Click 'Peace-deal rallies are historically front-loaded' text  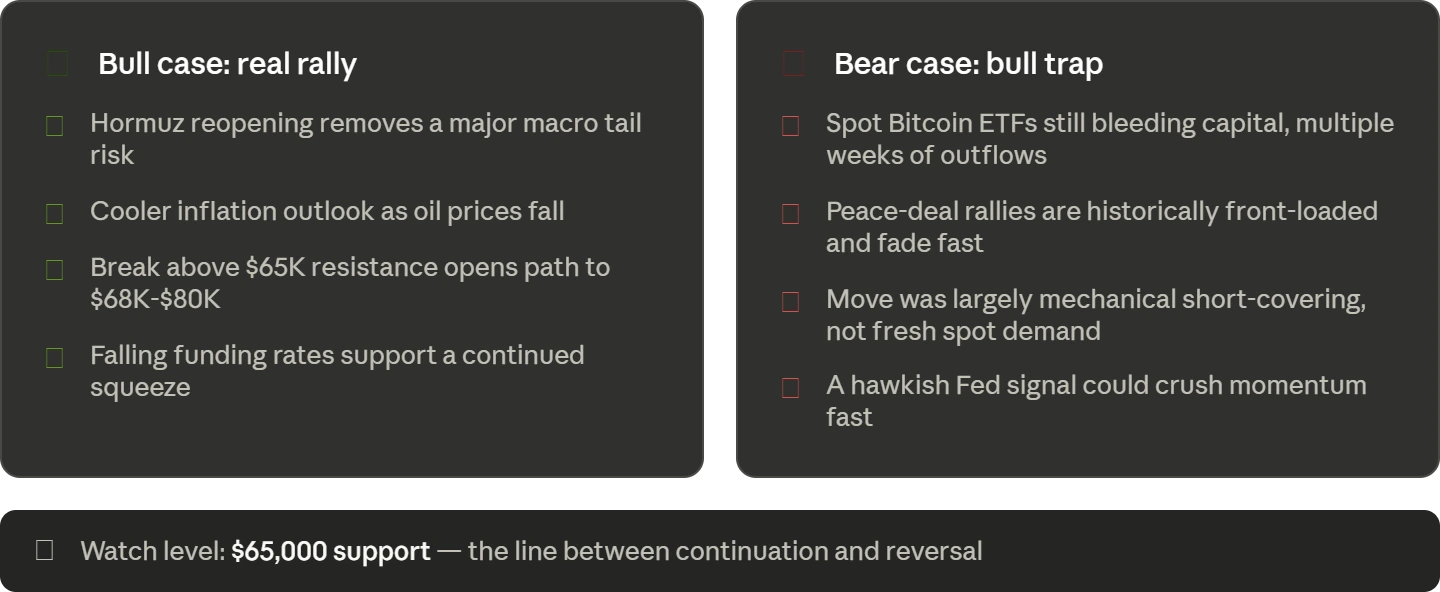[x=1102, y=227]
